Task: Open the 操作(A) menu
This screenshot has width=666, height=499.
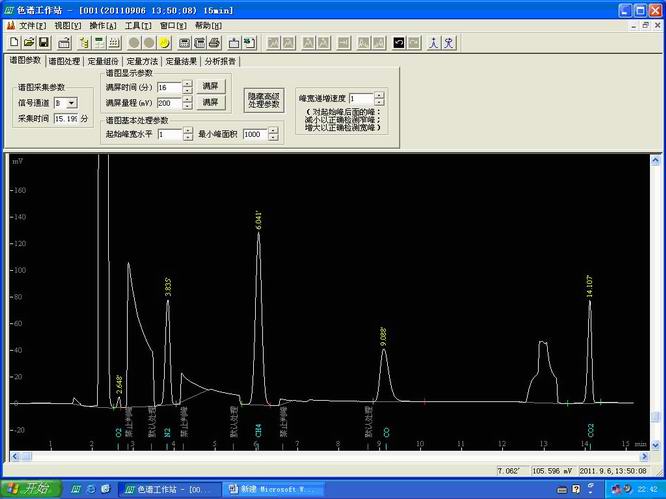Action: 102,26
